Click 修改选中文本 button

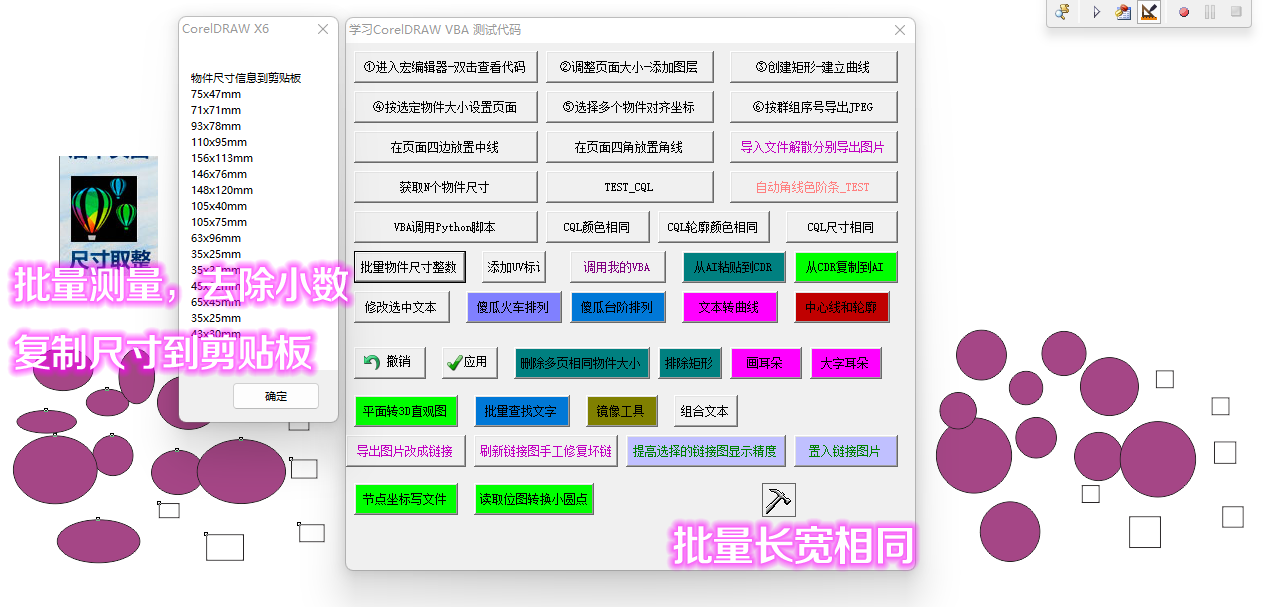(x=402, y=307)
